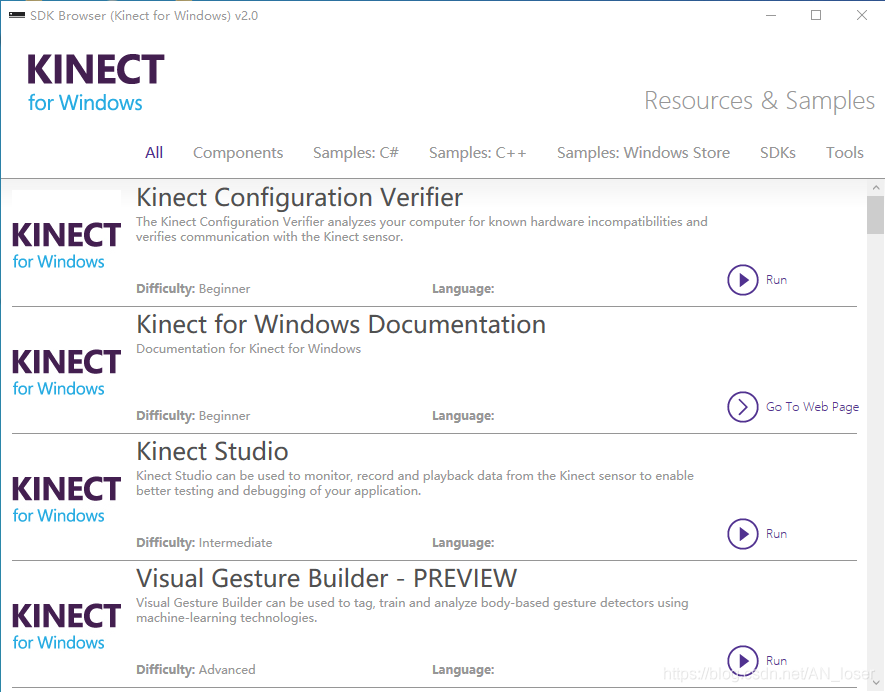The image size is (885, 692).
Task: Click the Kinect for Windows header logo
Action: [95, 83]
